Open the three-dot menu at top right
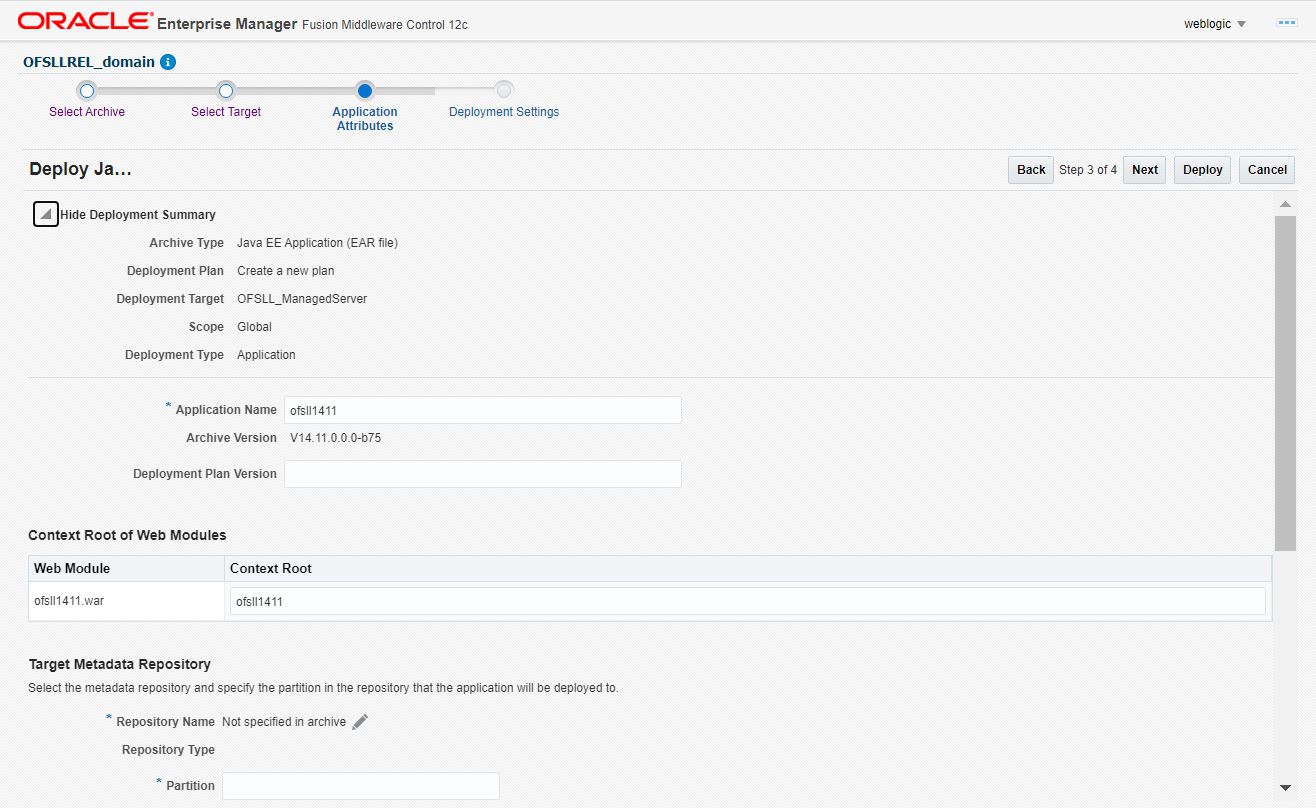The width and height of the screenshot is (1316, 808). click(1287, 23)
